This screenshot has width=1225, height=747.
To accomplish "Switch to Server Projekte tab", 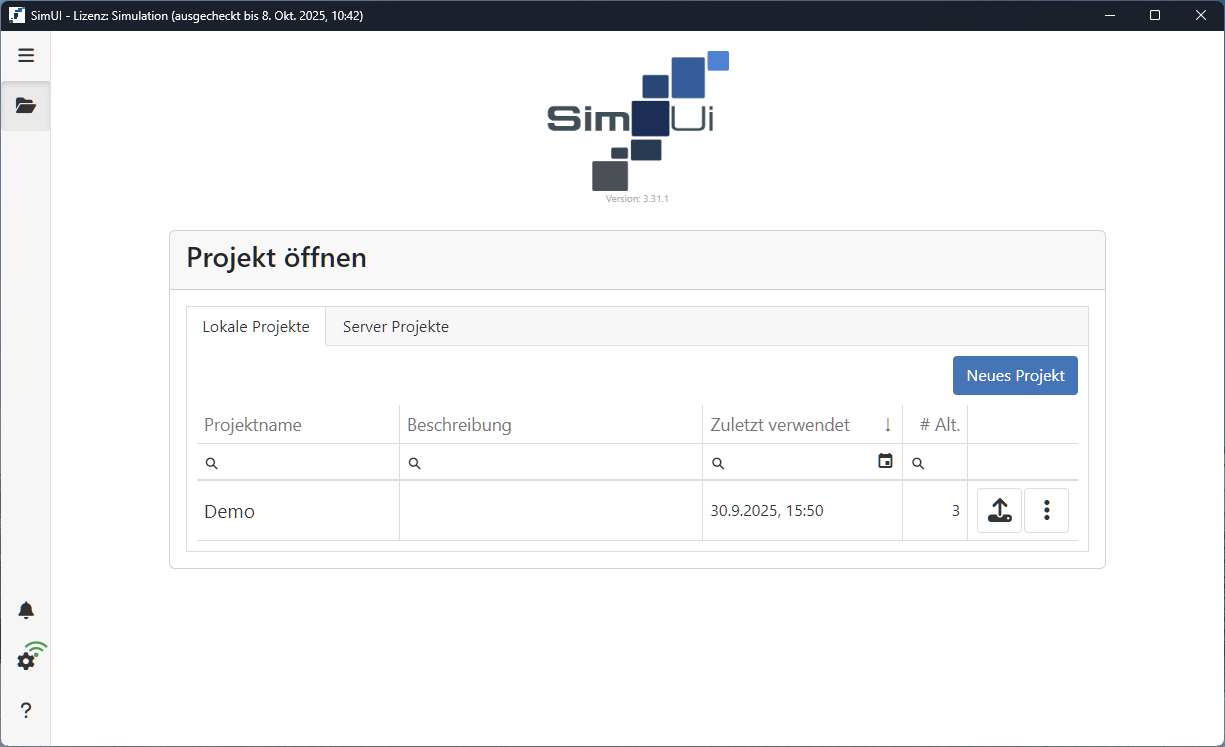I will coord(395,327).
